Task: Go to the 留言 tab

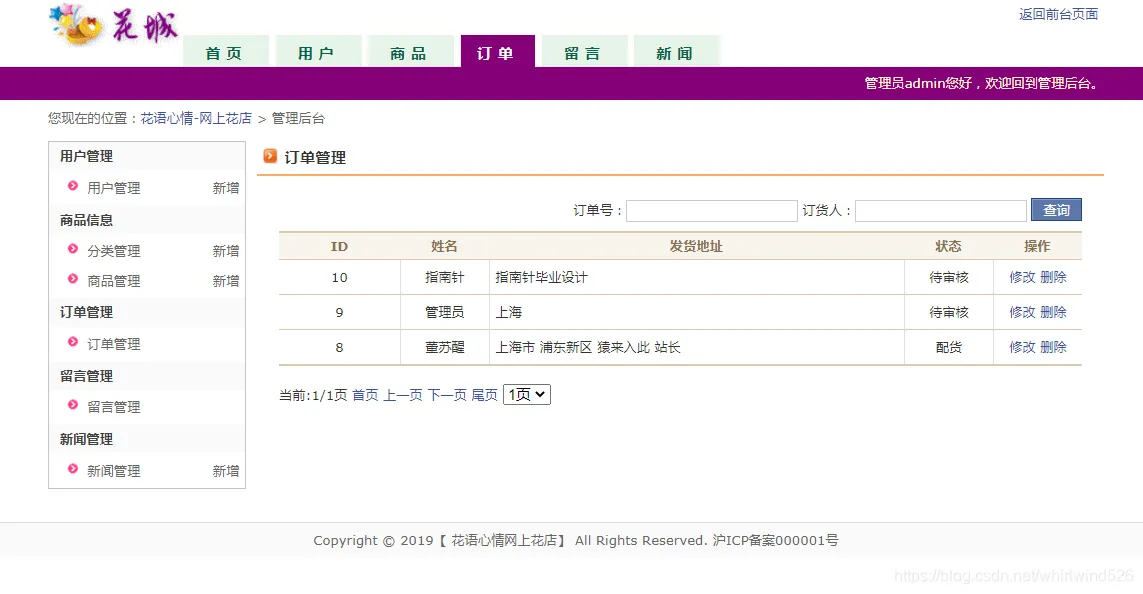Action: [584, 52]
